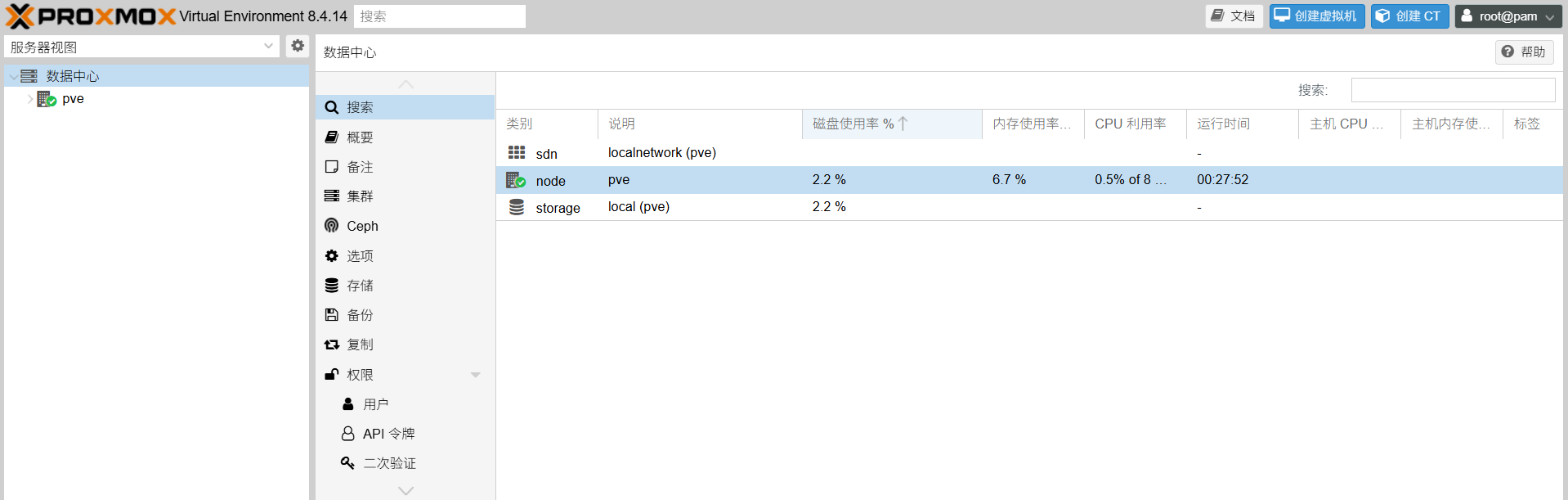Click the top global search input field
The image size is (1568, 500).
[x=439, y=16]
